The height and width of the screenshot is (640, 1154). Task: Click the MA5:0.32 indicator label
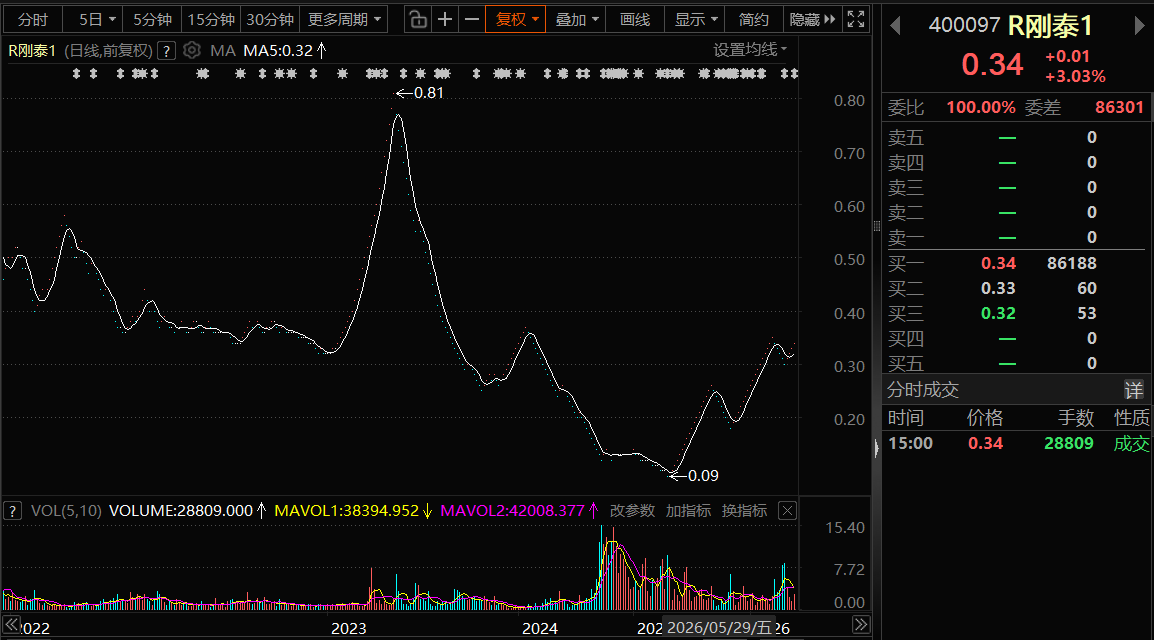[278, 51]
